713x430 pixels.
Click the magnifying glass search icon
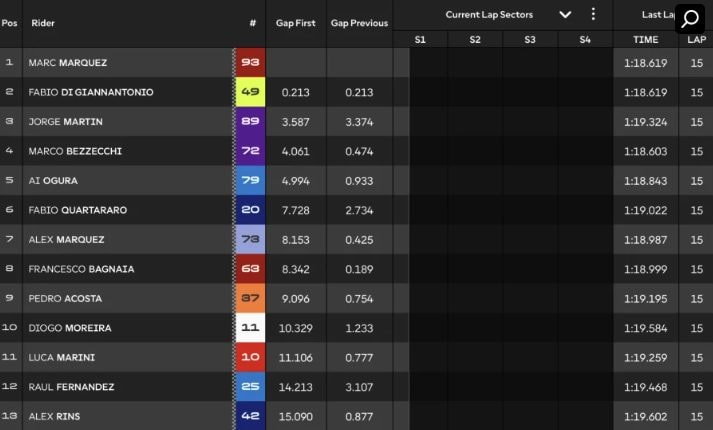point(691,18)
